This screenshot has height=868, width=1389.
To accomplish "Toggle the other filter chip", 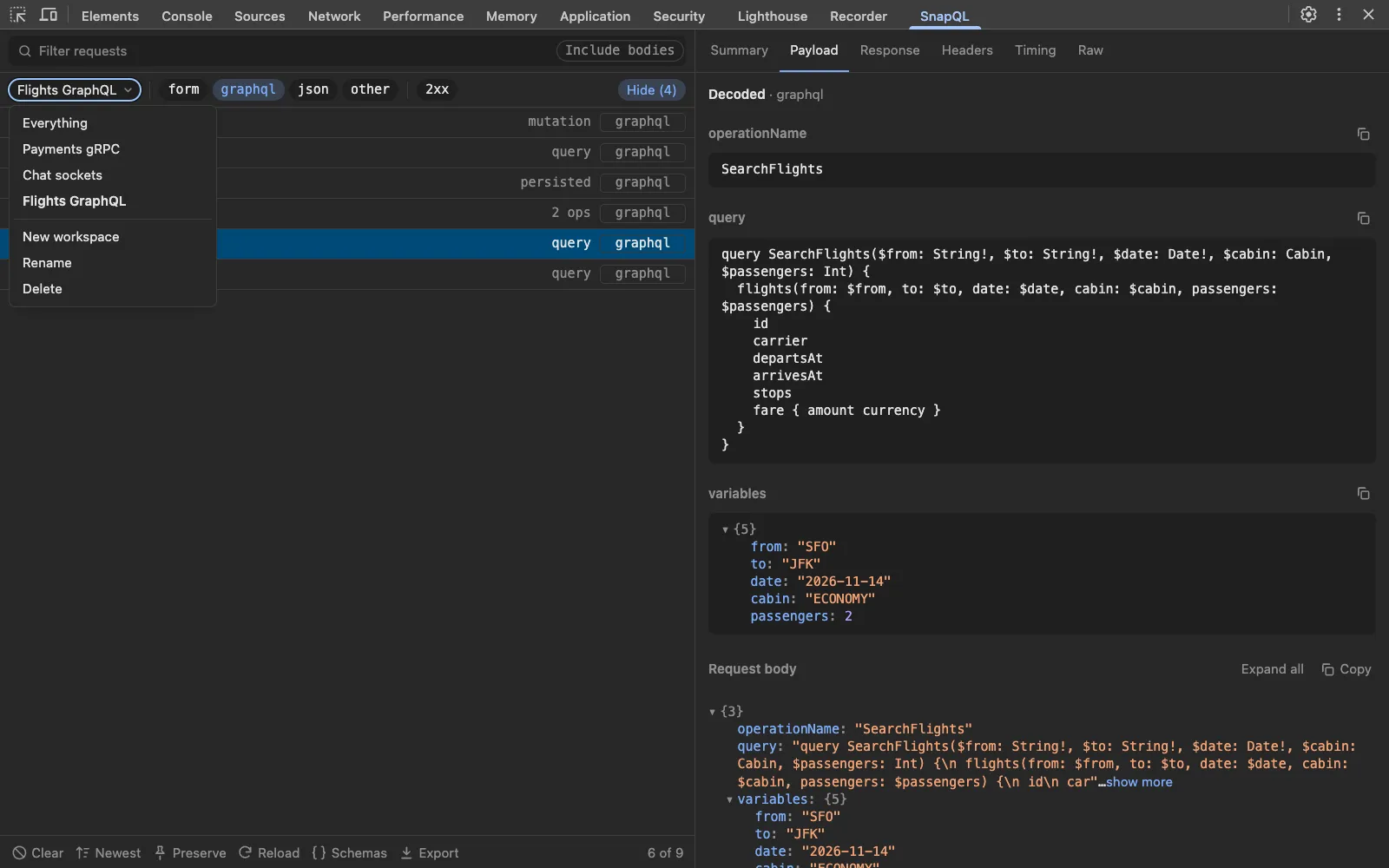I will [370, 89].
